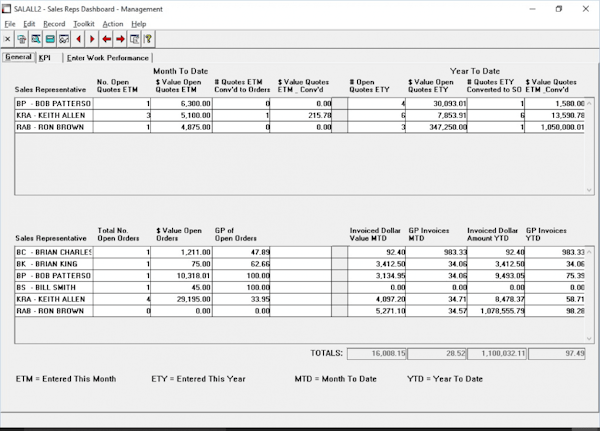
Task: Open the Action menu
Action: pyautogui.click(x=113, y=24)
